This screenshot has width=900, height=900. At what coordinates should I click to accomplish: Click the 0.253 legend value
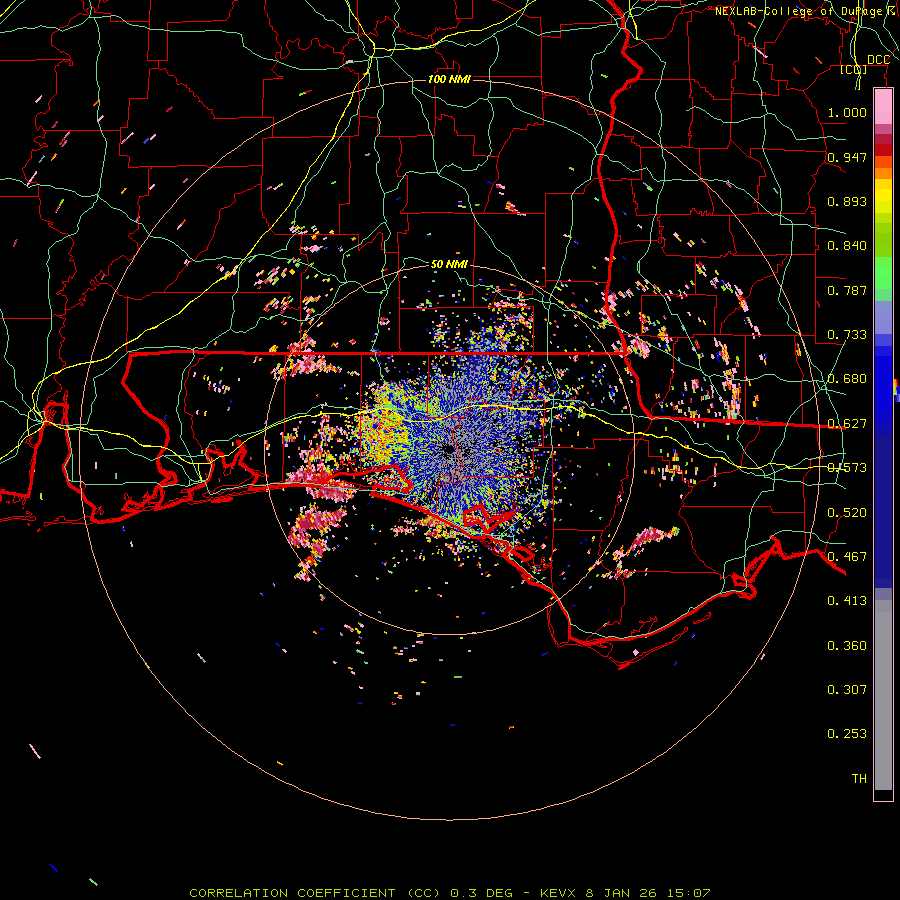click(847, 734)
